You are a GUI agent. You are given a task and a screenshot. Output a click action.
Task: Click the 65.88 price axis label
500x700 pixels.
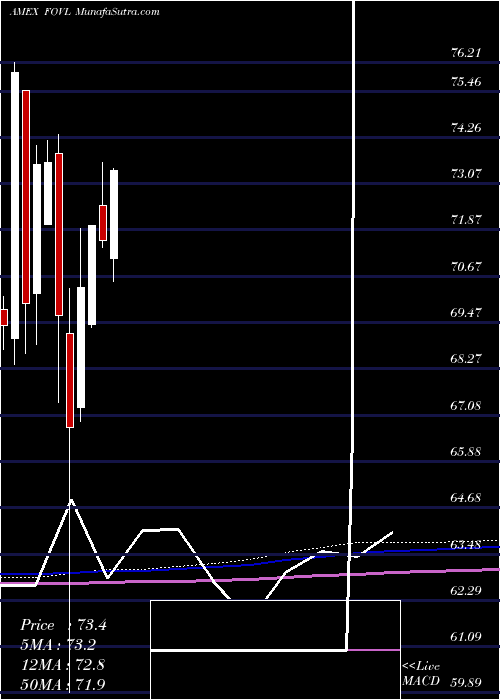(x=466, y=452)
